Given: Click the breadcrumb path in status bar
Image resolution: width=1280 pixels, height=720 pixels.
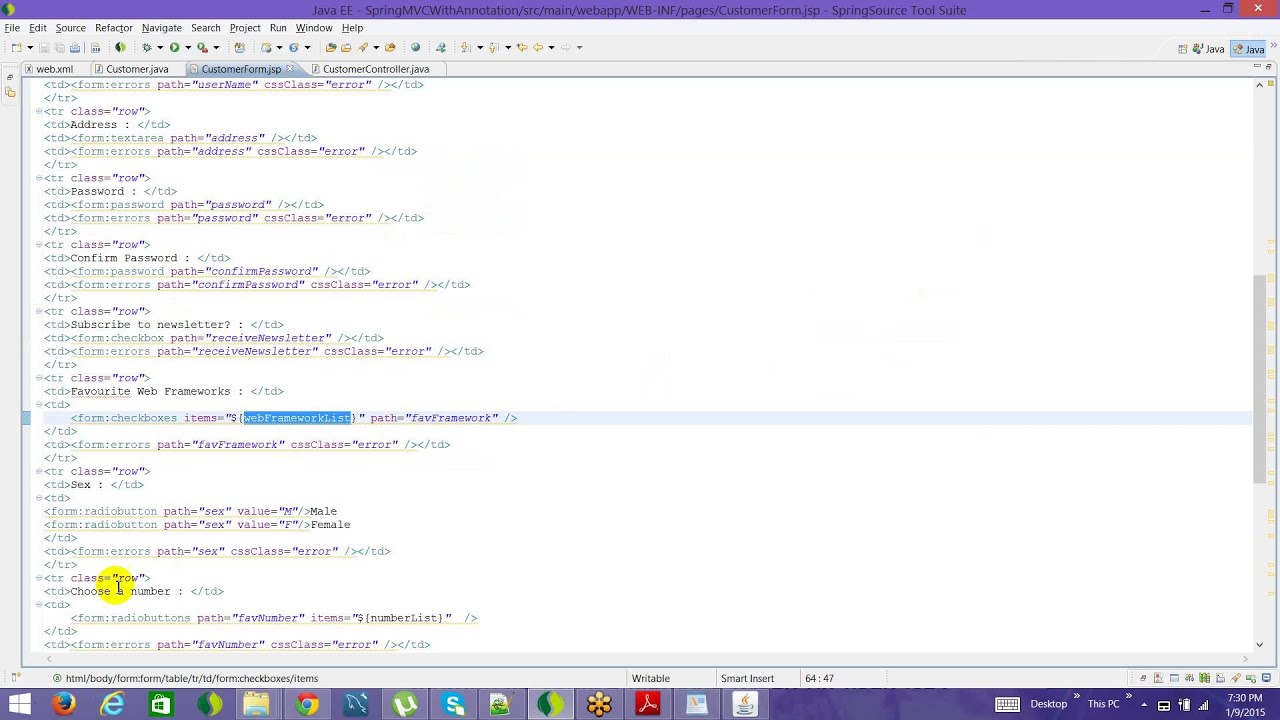Looking at the screenshot, I should (192, 678).
